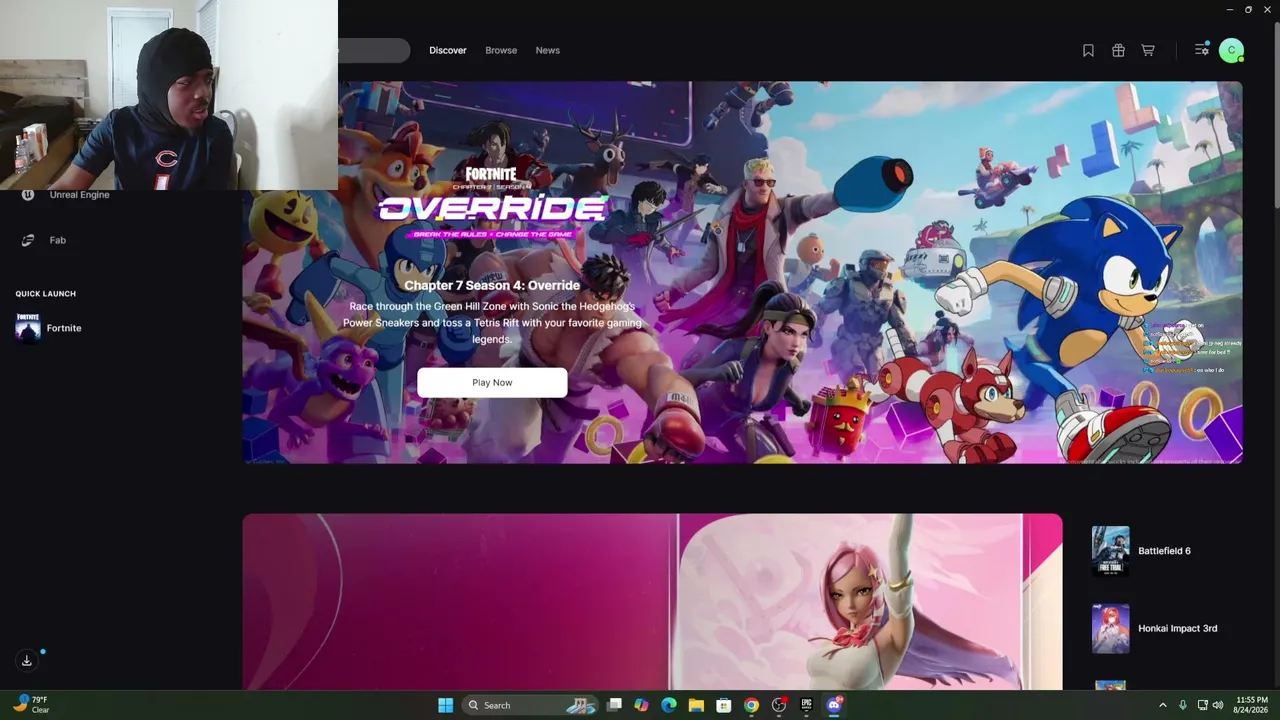Select Battlefield 6 in the side list
1280x720 pixels.
1164,551
